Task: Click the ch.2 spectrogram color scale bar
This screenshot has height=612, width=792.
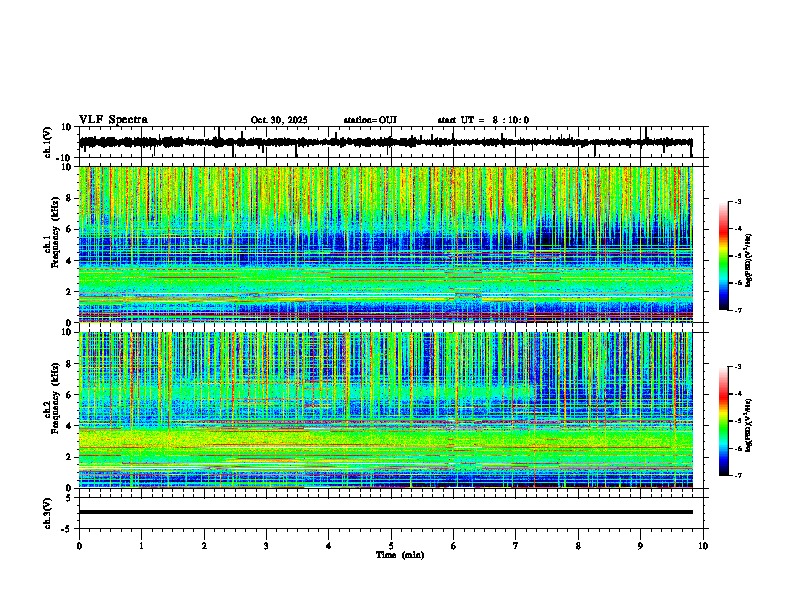Action: click(x=724, y=421)
